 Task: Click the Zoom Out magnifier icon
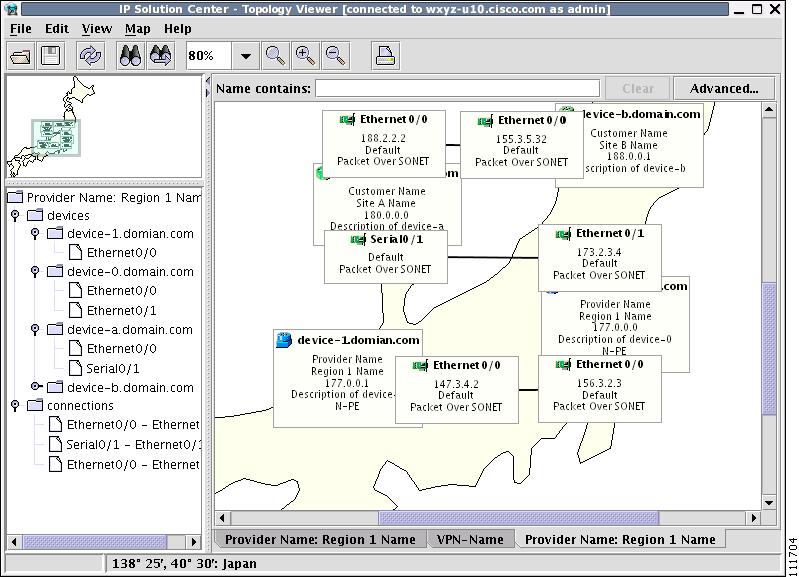pos(335,56)
